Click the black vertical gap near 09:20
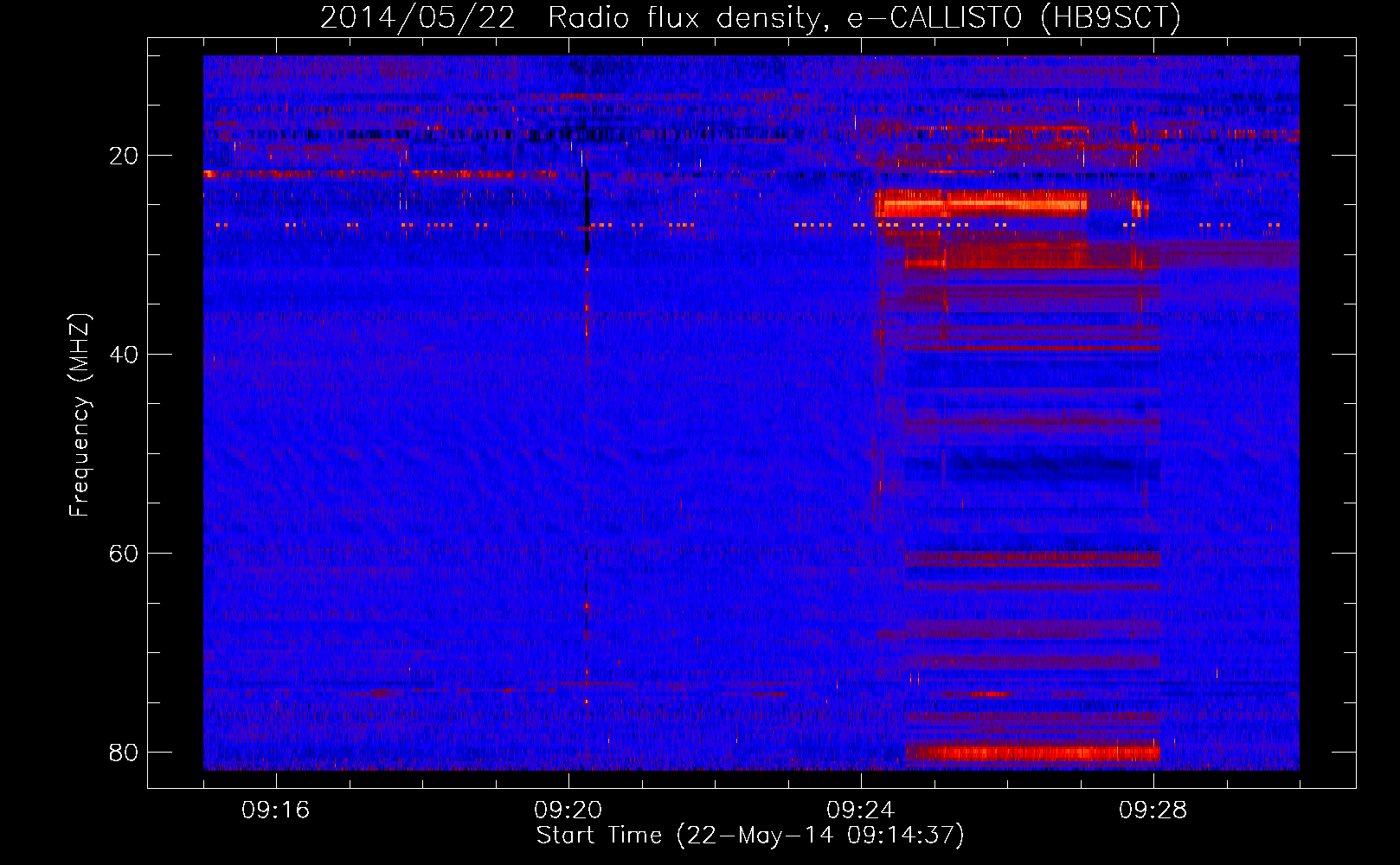 (x=588, y=212)
